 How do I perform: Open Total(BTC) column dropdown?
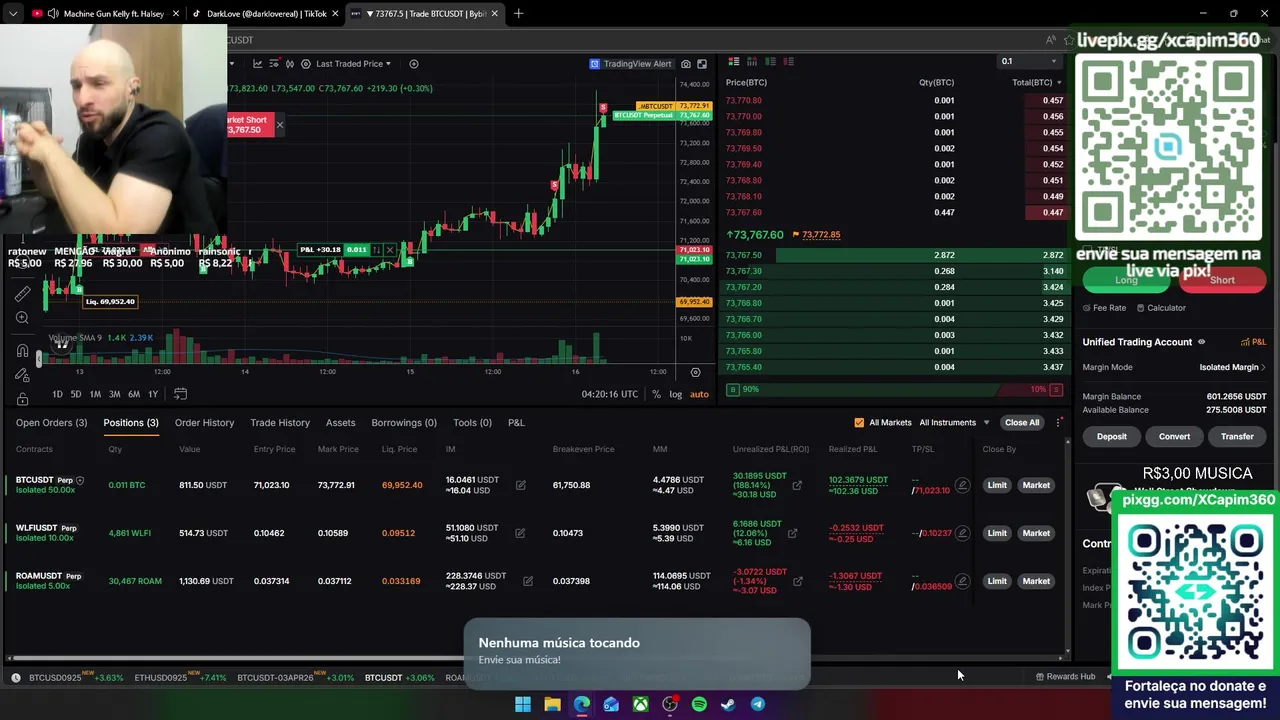(x=1037, y=82)
